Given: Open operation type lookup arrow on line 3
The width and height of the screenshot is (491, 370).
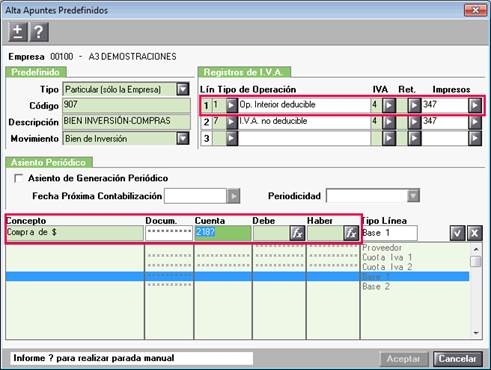Looking at the screenshot, I should tap(232, 138).
